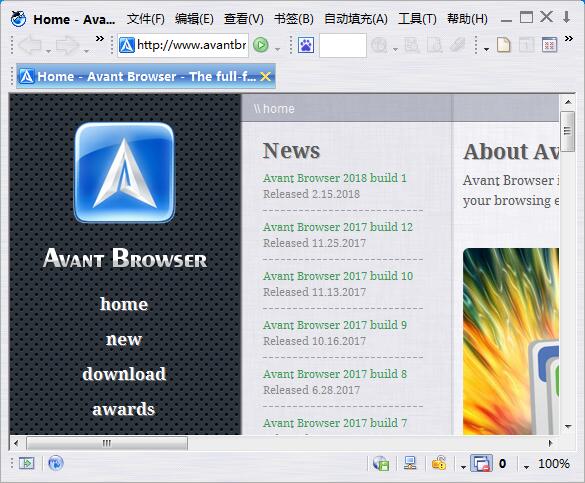
Task: Click the new blank page icon in toolbar
Action: (504, 45)
